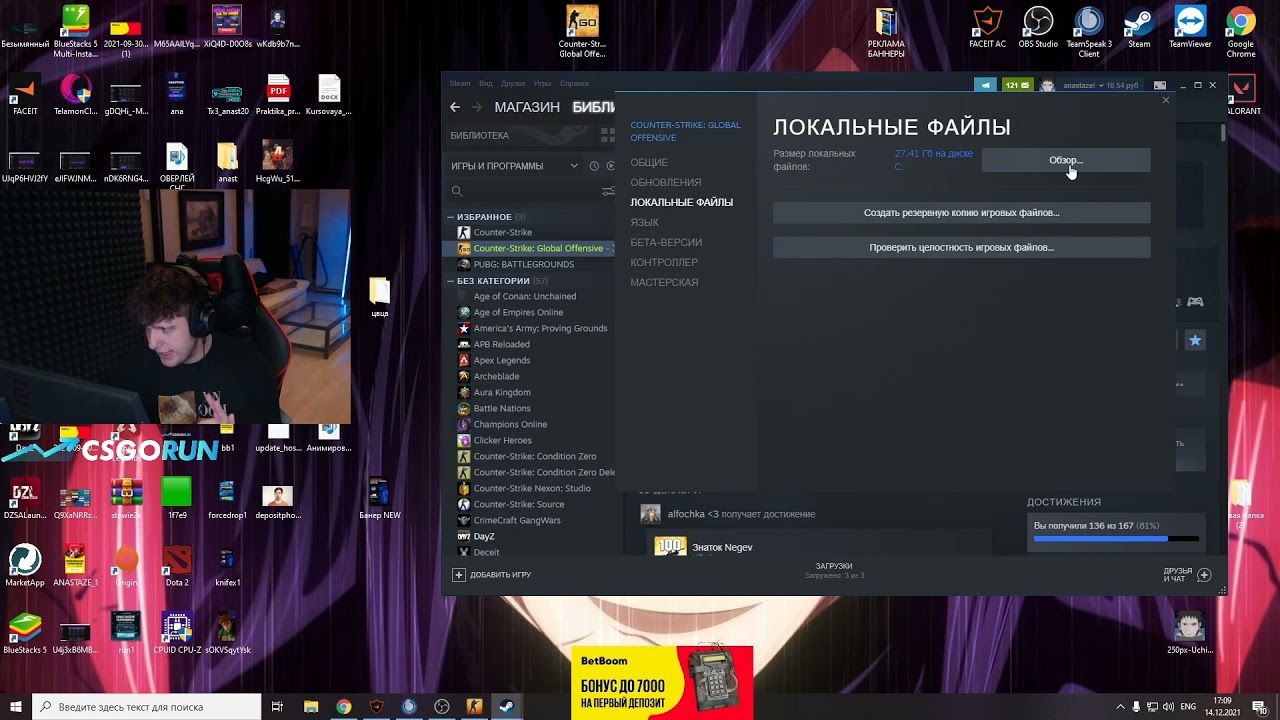The height and width of the screenshot is (720, 1280).
Task: Click ДОБАВИТЬ ИГРУ add game button
Action: coord(492,575)
